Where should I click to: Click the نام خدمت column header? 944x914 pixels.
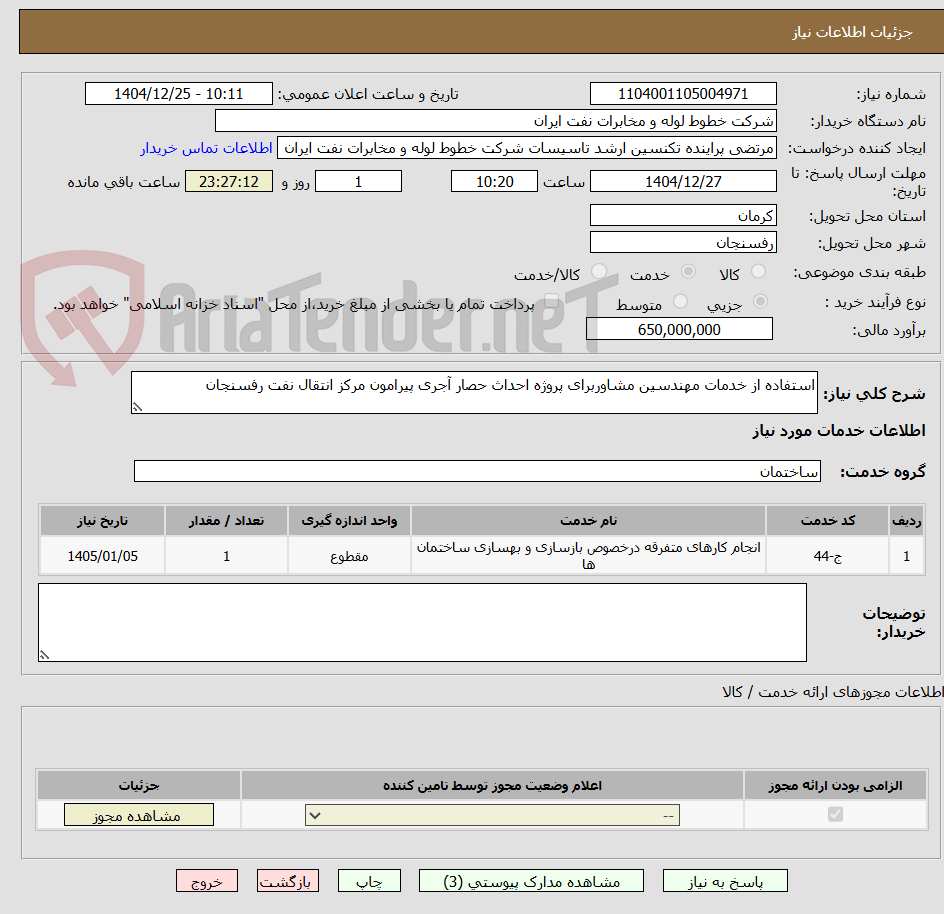(x=588, y=521)
